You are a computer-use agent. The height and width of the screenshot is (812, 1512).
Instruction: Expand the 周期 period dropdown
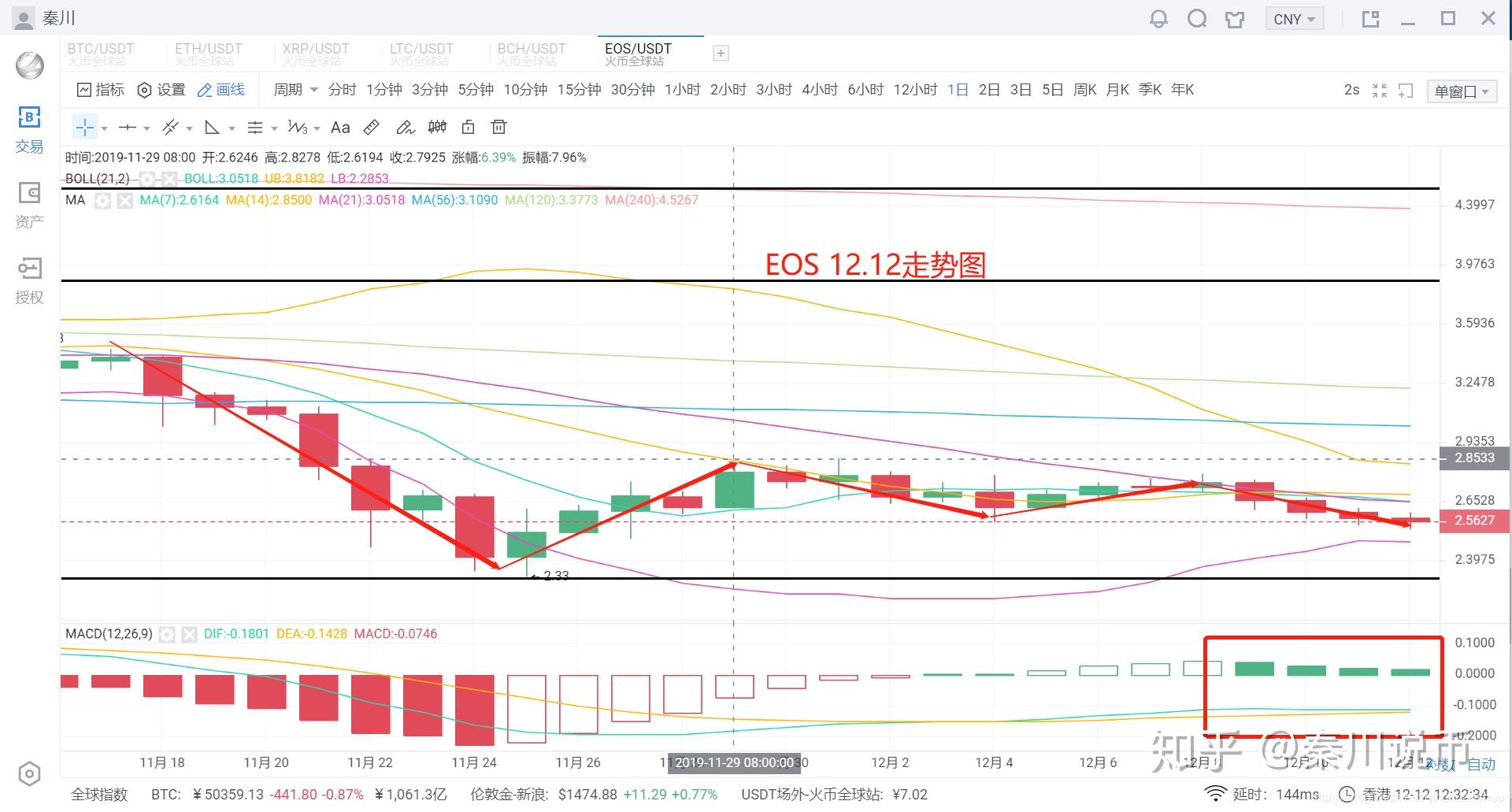[295, 90]
